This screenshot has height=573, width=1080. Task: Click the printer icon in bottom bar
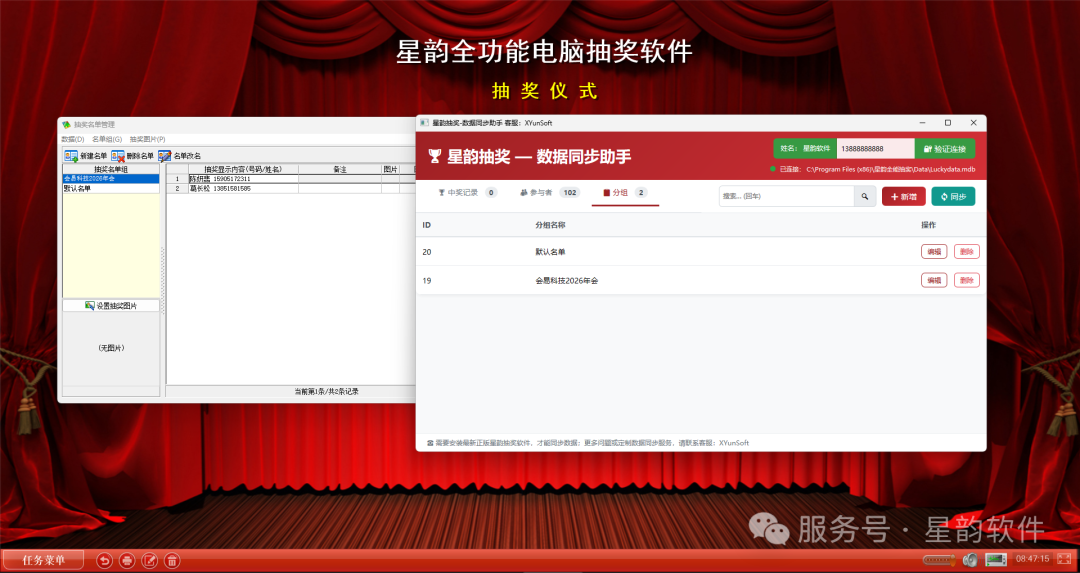(x=127, y=561)
